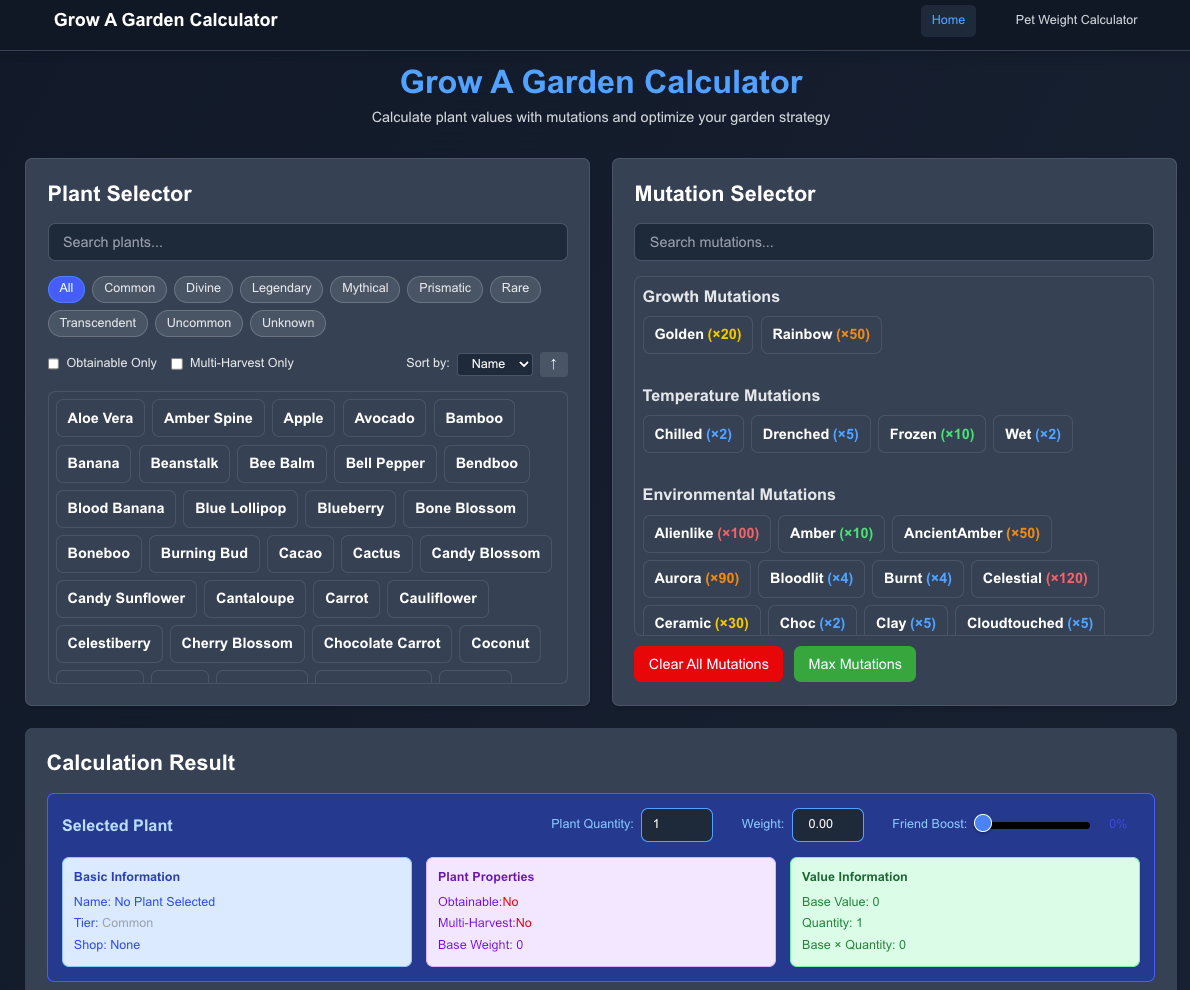Select the Candy Blossom plant
1190x990 pixels.
click(x=485, y=553)
